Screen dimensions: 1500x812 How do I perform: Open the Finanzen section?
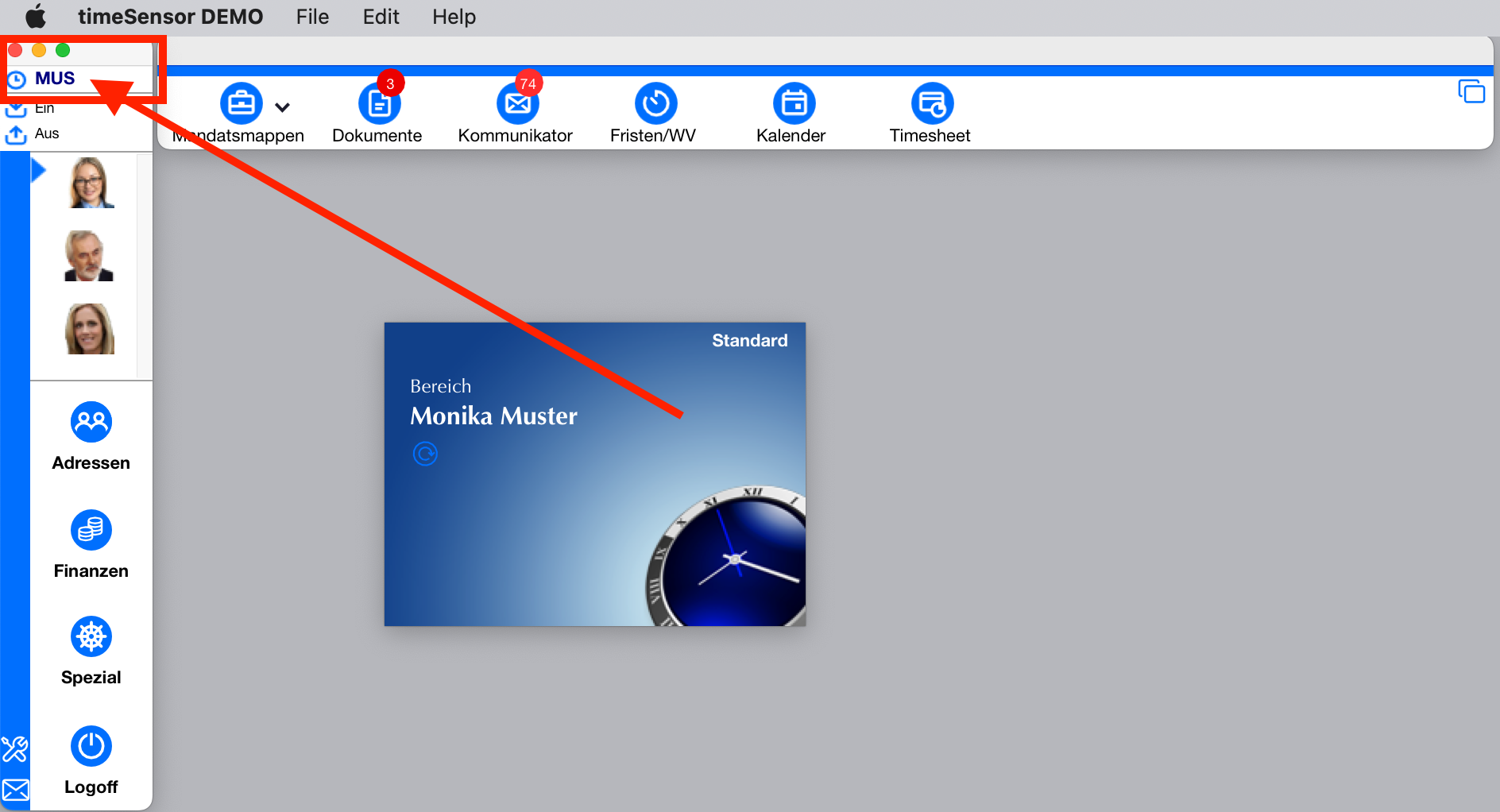(91, 545)
